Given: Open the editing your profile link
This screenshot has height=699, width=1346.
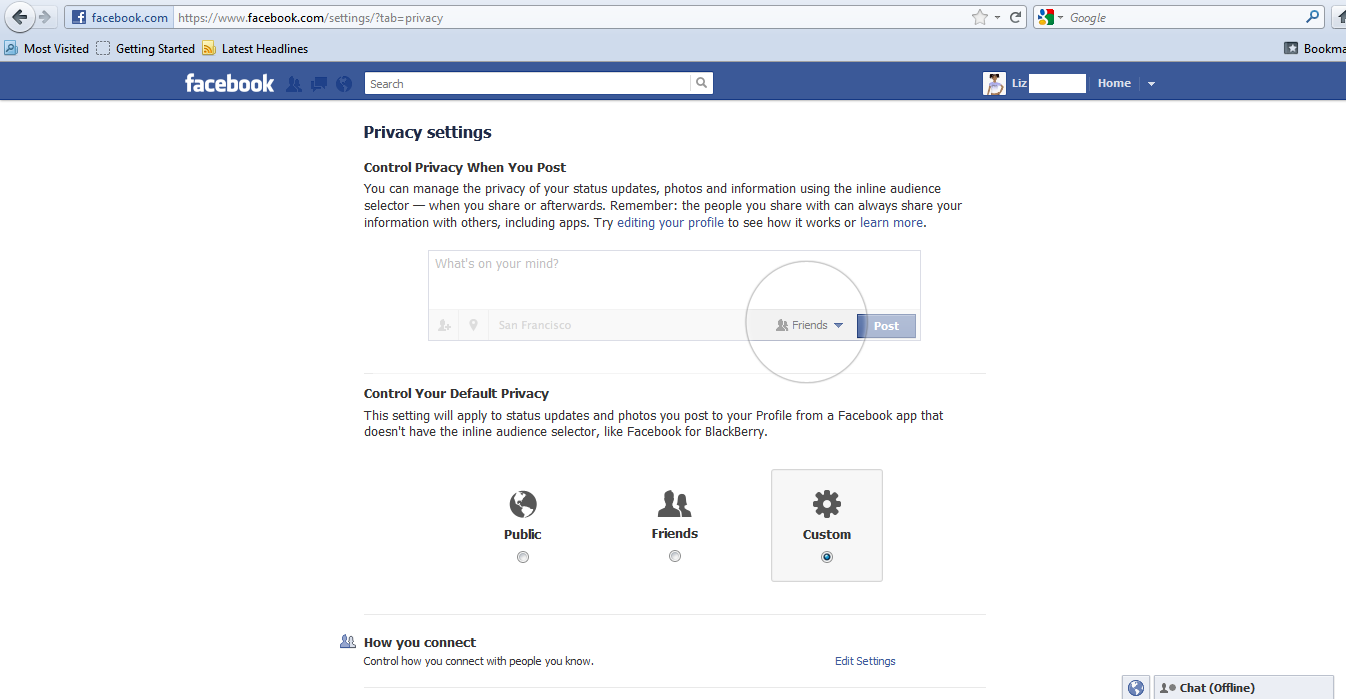Looking at the screenshot, I should [x=670, y=222].
